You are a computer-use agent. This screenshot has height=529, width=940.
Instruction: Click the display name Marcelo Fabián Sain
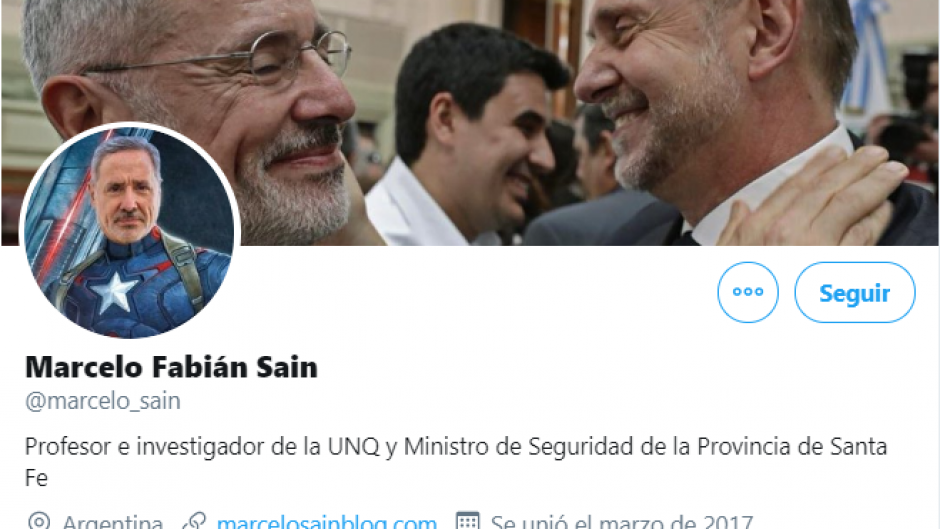tap(171, 366)
